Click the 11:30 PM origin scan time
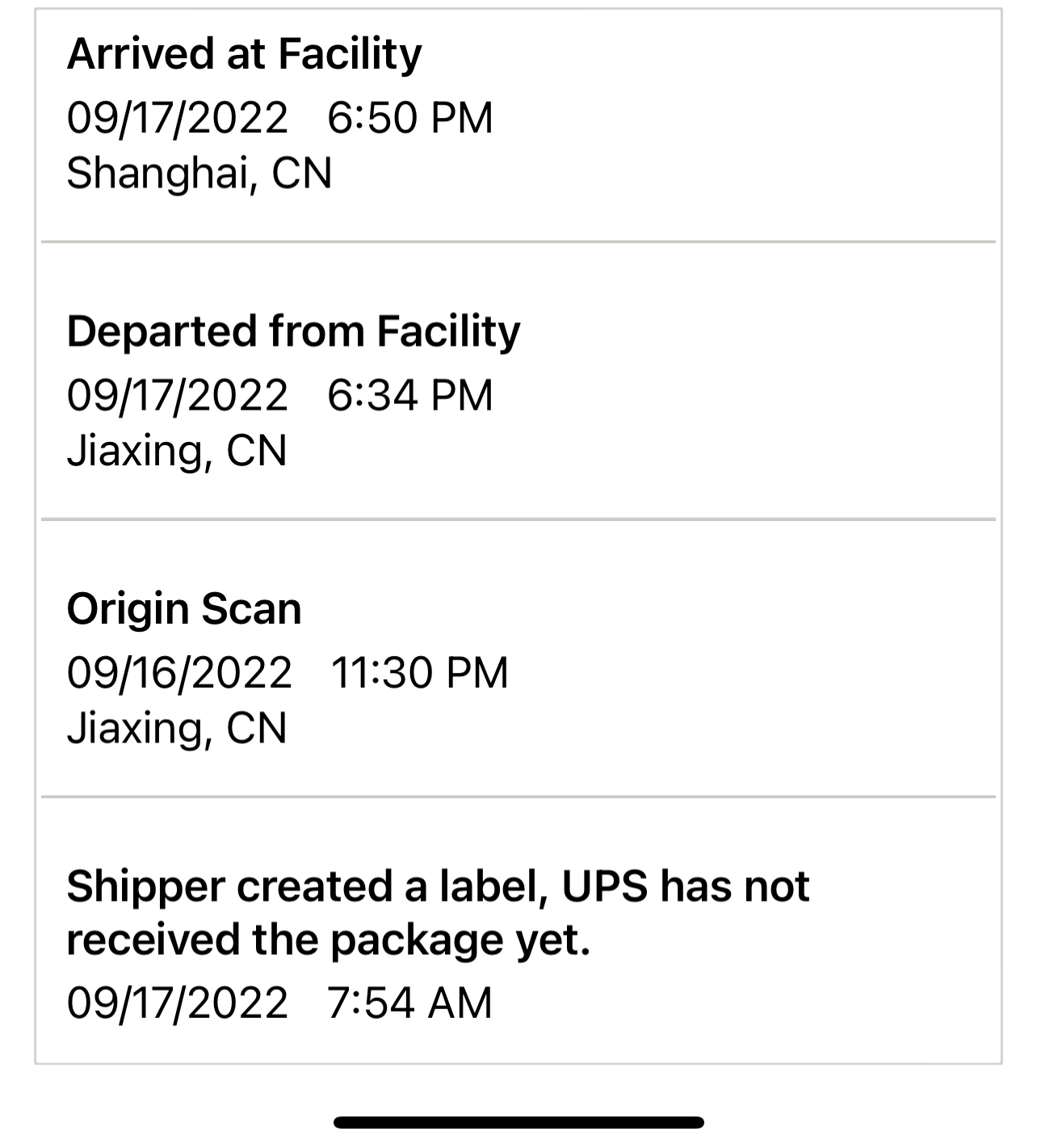Image resolution: width=1037 pixels, height=1148 pixels. coord(419,673)
